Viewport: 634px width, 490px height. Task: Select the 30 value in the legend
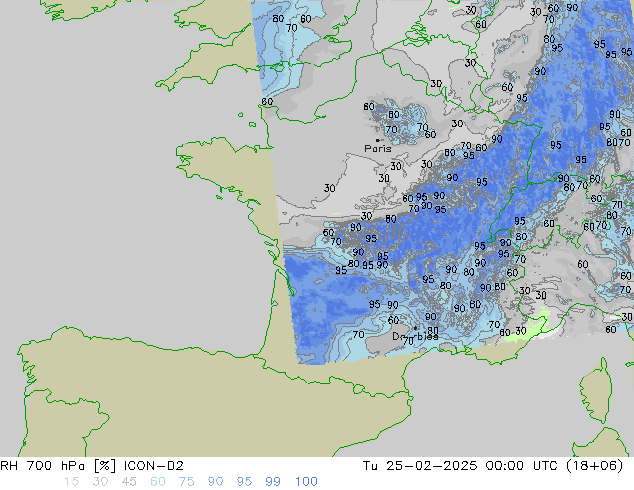100,481
